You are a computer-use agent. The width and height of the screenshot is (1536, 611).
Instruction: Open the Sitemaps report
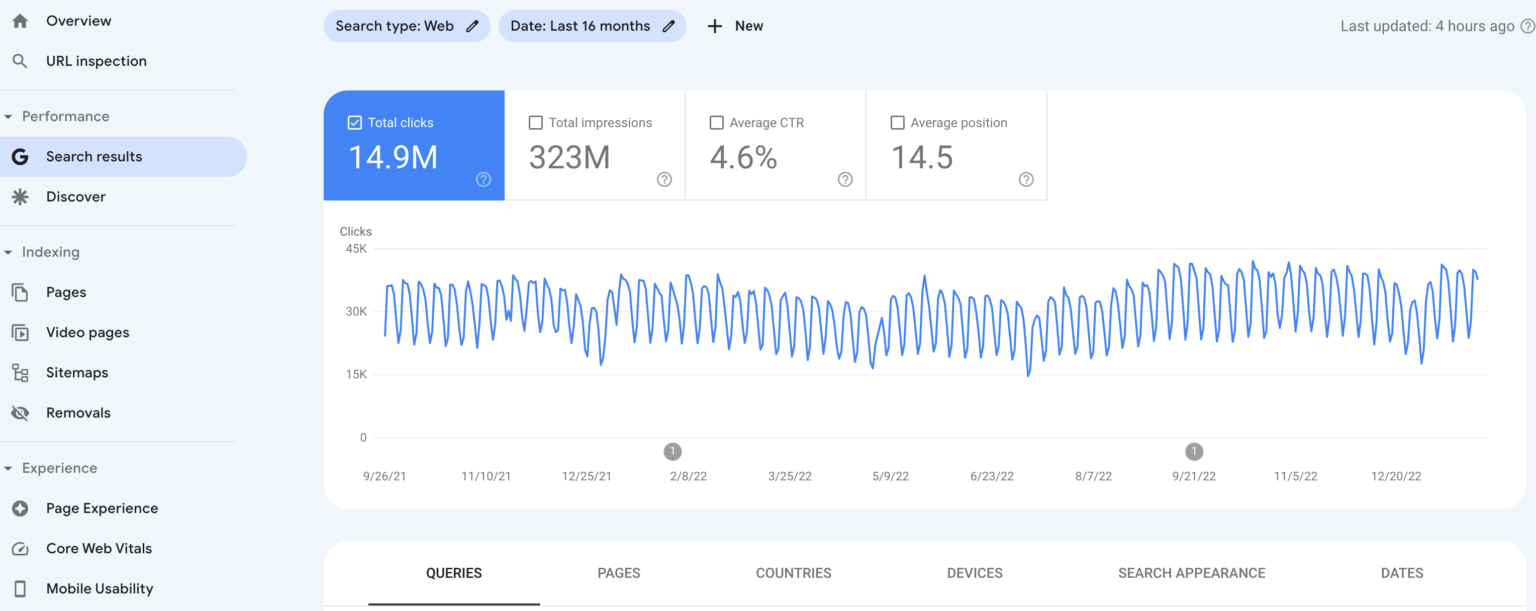pos(77,372)
